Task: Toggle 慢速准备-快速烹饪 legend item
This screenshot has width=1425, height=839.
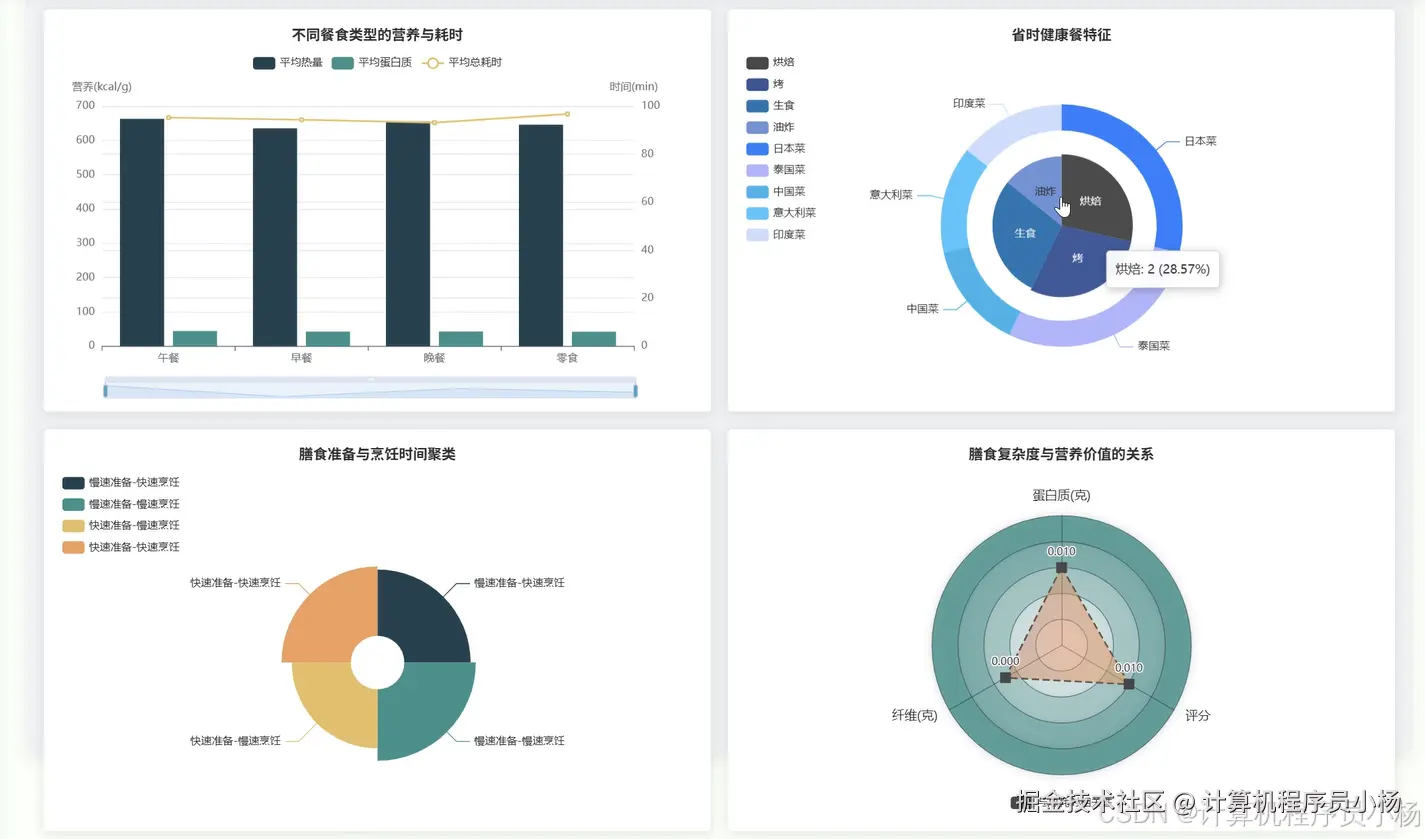Action: tap(121, 482)
